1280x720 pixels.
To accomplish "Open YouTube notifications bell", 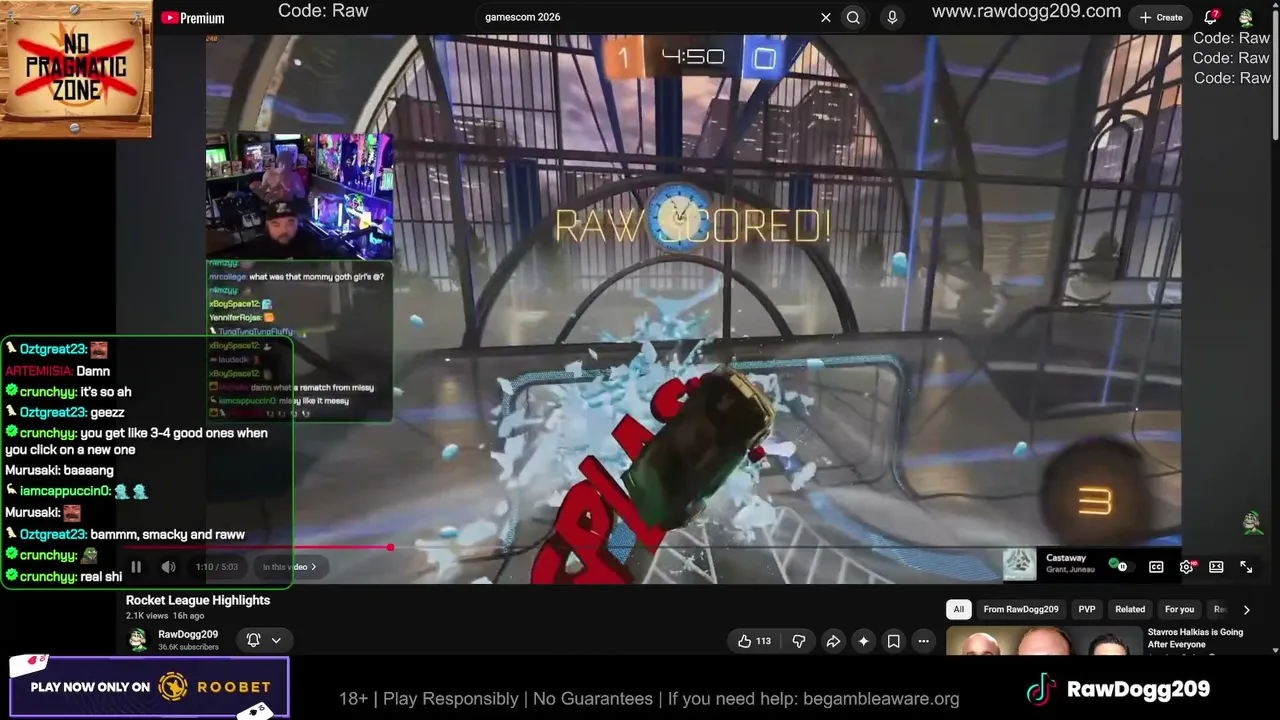I will (x=1211, y=17).
